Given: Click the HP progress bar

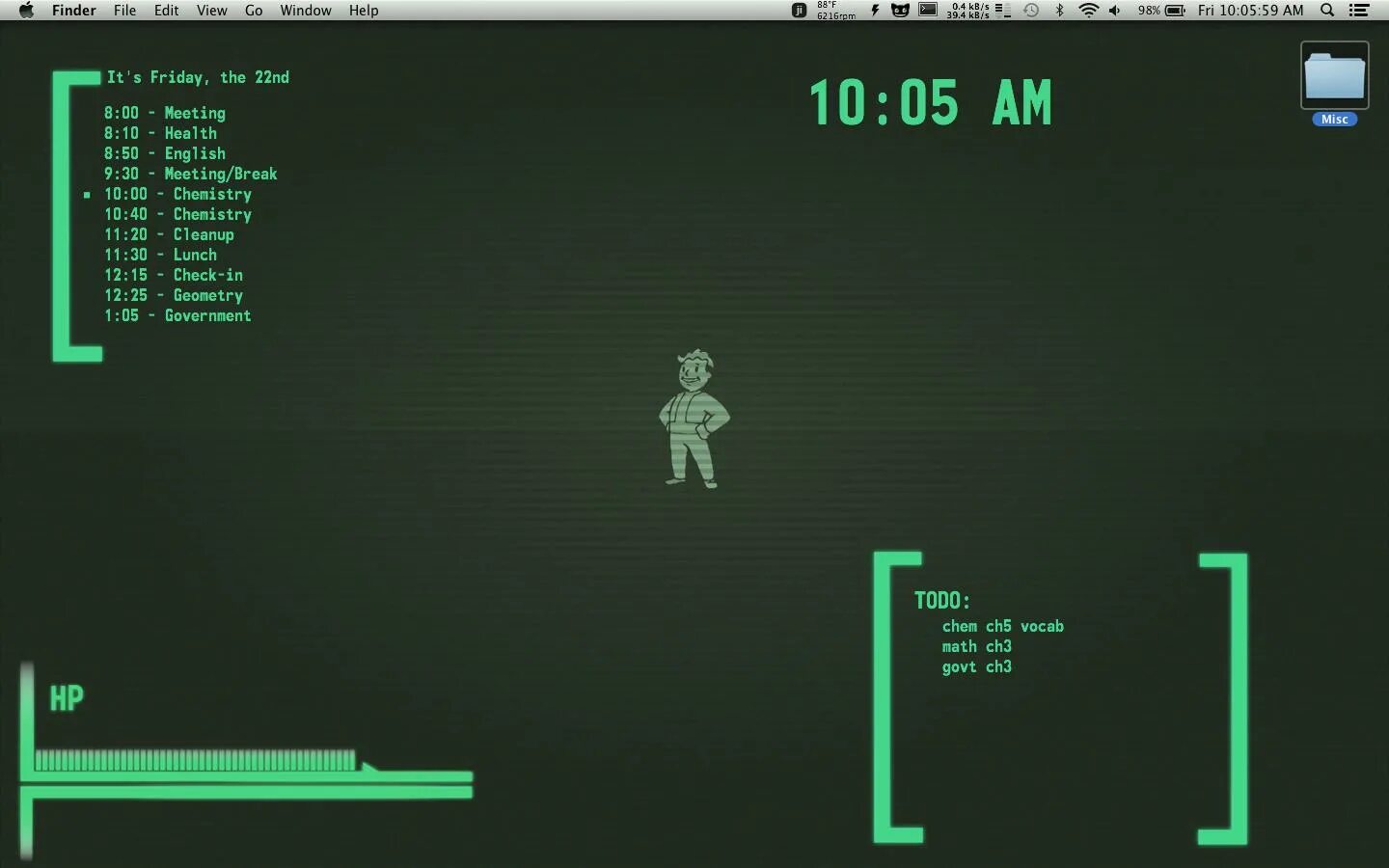Looking at the screenshot, I should coord(196,760).
